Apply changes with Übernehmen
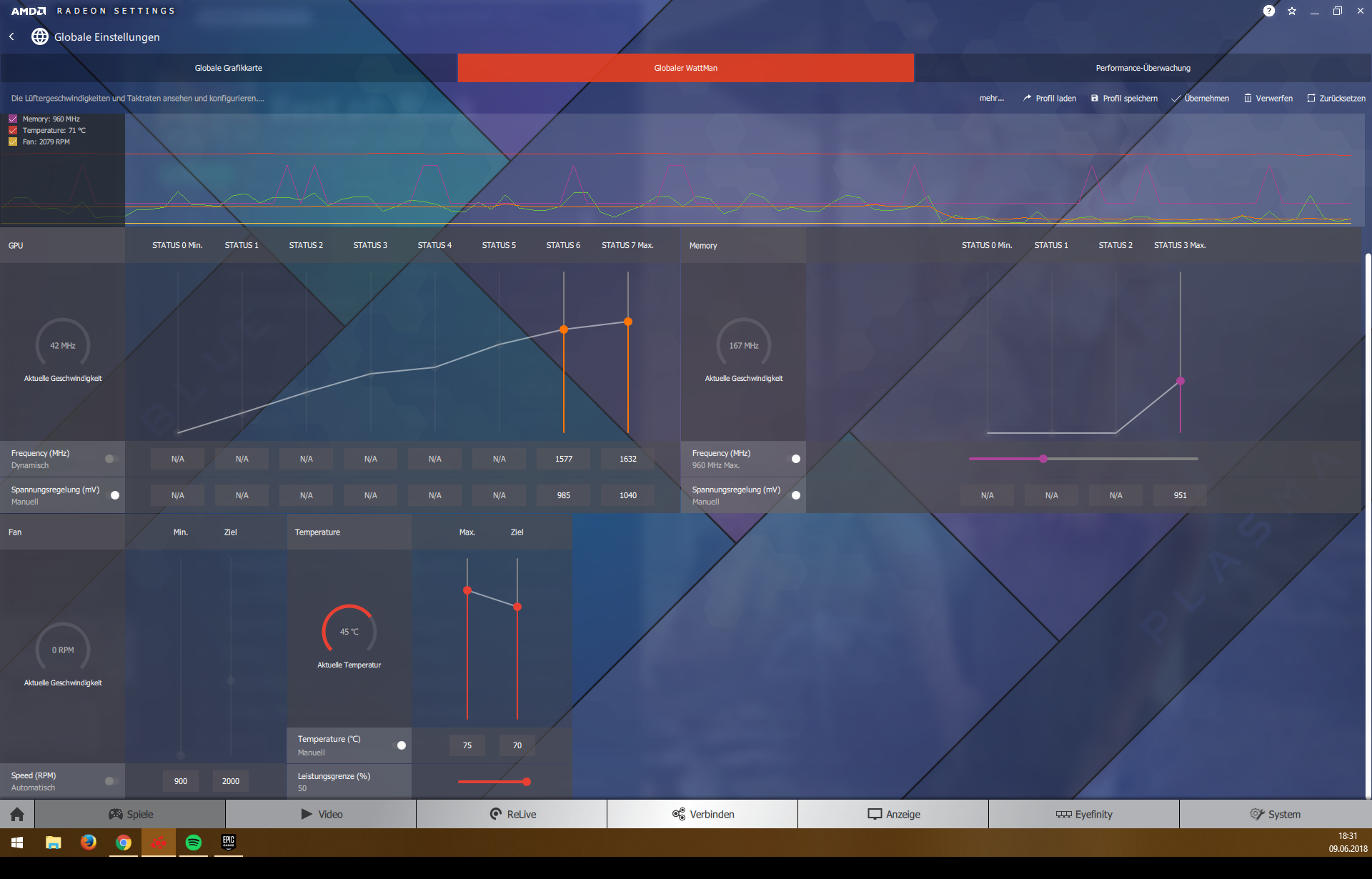This screenshot has height=879, width=1372. 1200,99
